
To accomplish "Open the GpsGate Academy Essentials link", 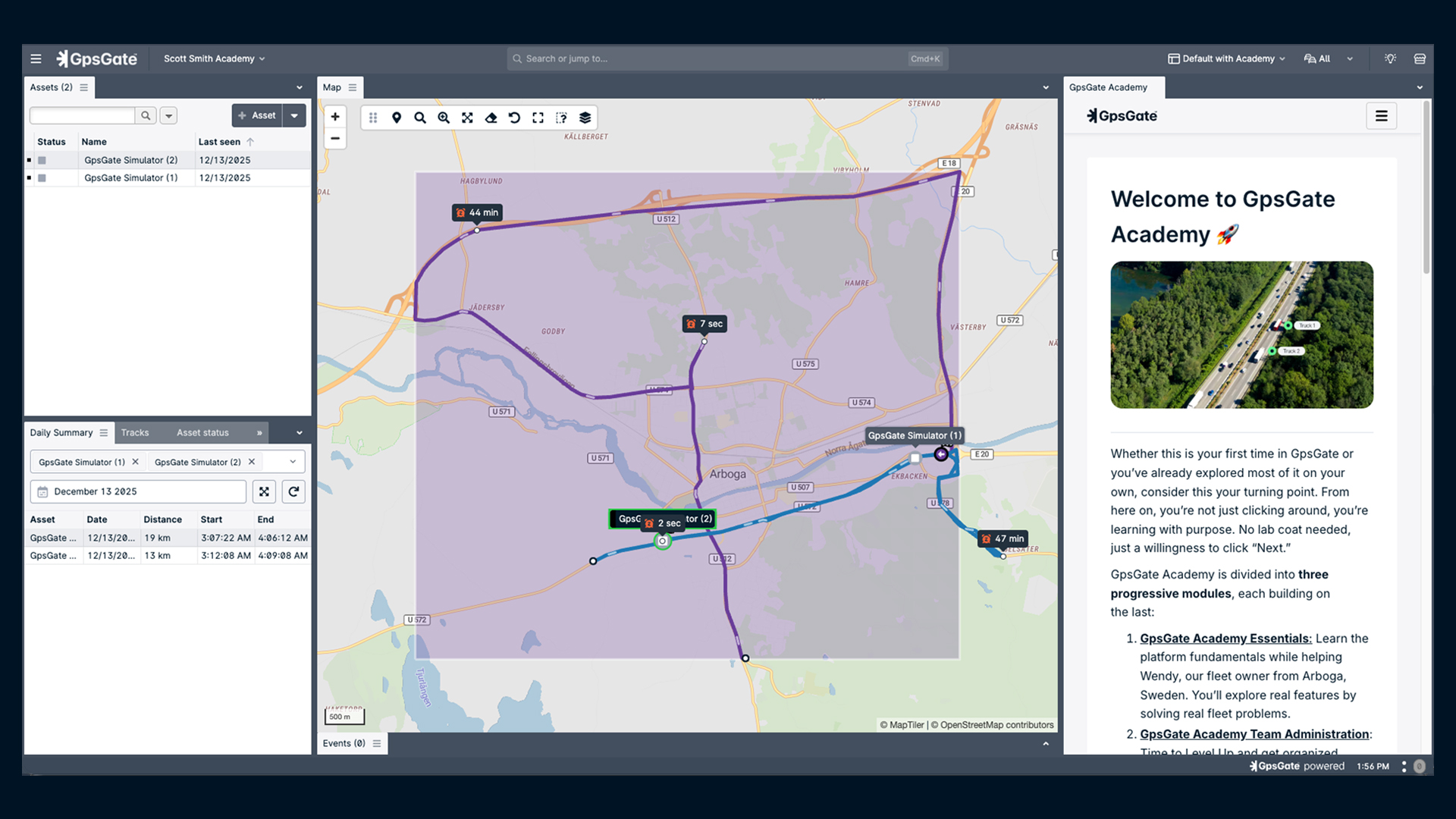I will point(1225,639).
